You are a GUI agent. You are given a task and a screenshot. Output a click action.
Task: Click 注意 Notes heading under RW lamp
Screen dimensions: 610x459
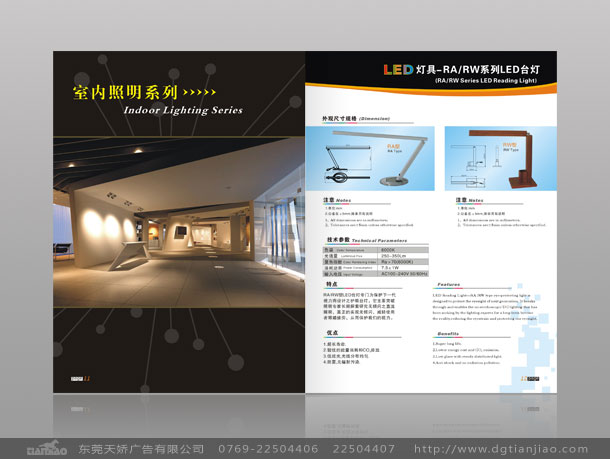click(x=470, y=200)
